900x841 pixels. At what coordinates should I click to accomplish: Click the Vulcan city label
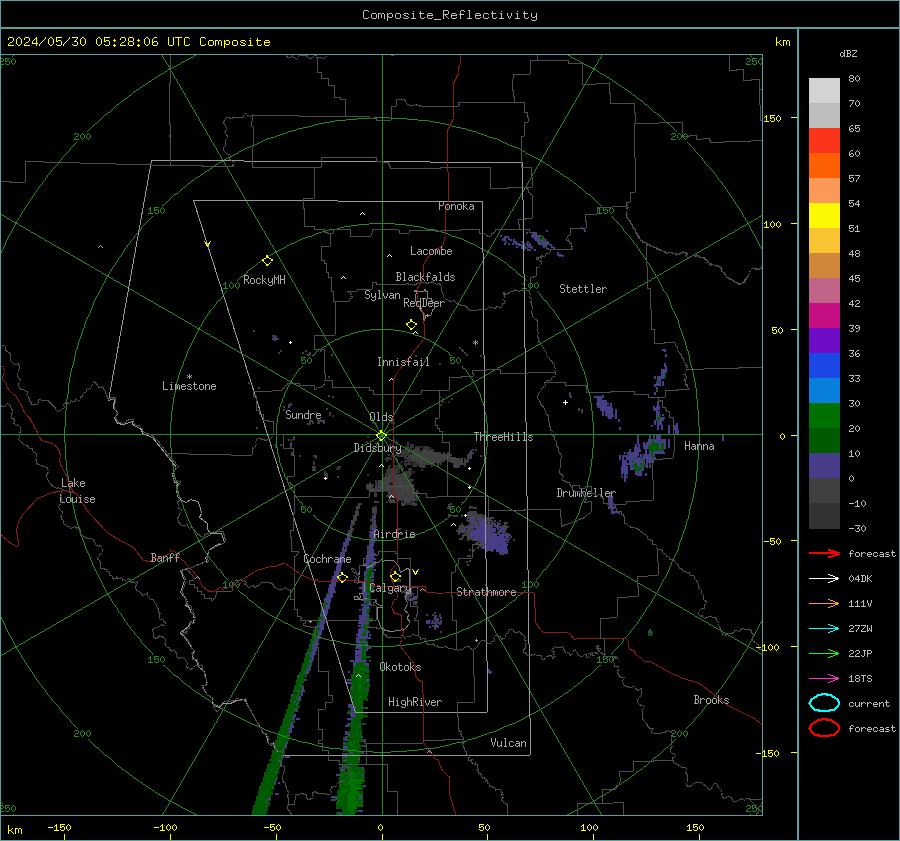tap(509, 743)
